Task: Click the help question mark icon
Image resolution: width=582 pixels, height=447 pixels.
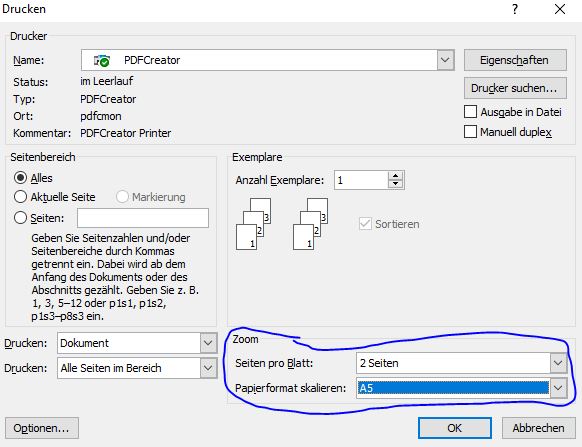Action: [515, 9]
